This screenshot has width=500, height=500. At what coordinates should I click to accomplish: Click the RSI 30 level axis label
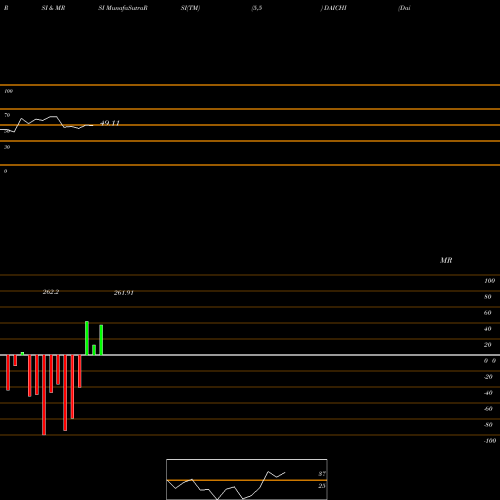[x=7, y=147]
